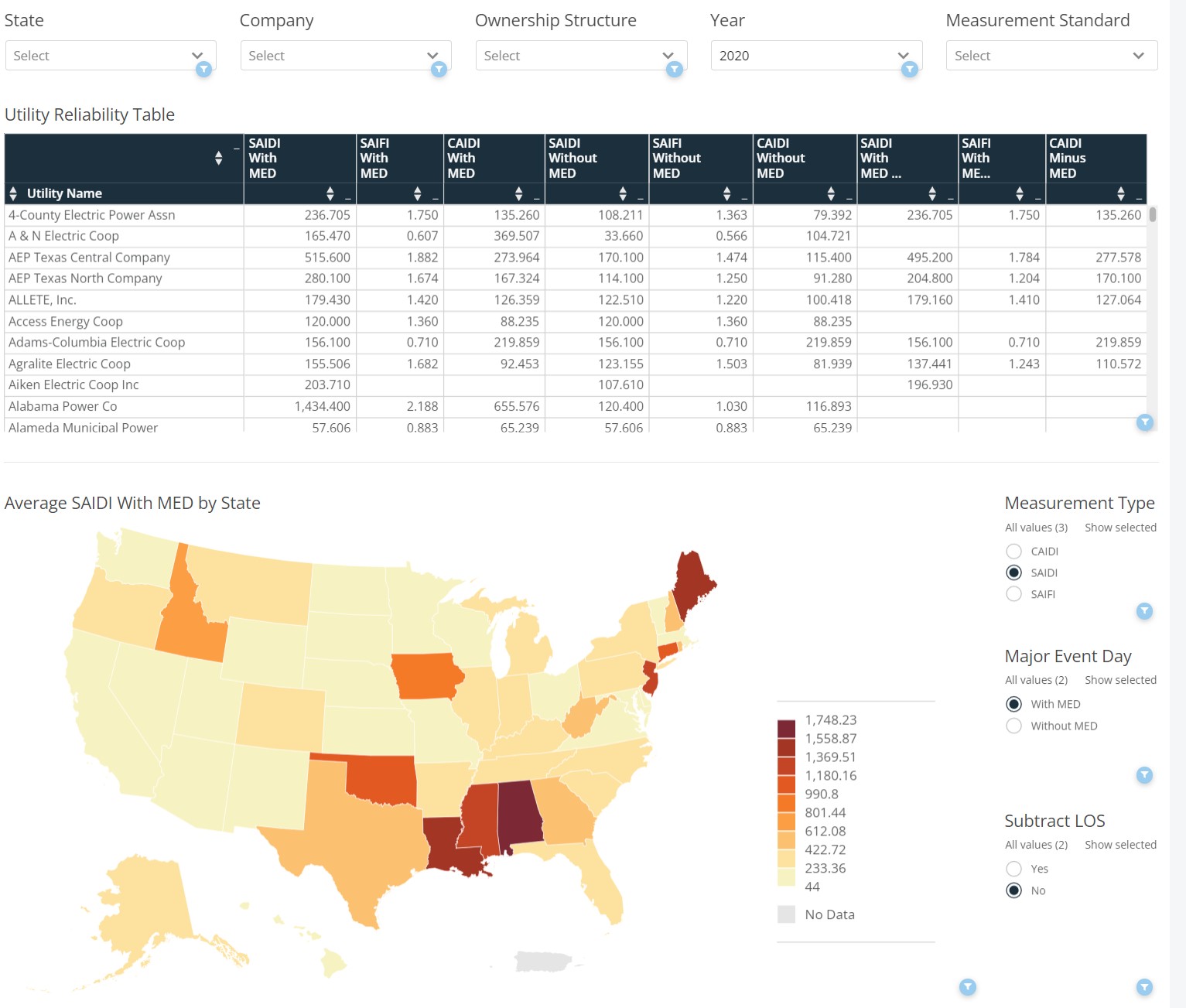Sort by Utility Name column arrows
This screenshot has width=1186, height=1008.
coord(13,193)
